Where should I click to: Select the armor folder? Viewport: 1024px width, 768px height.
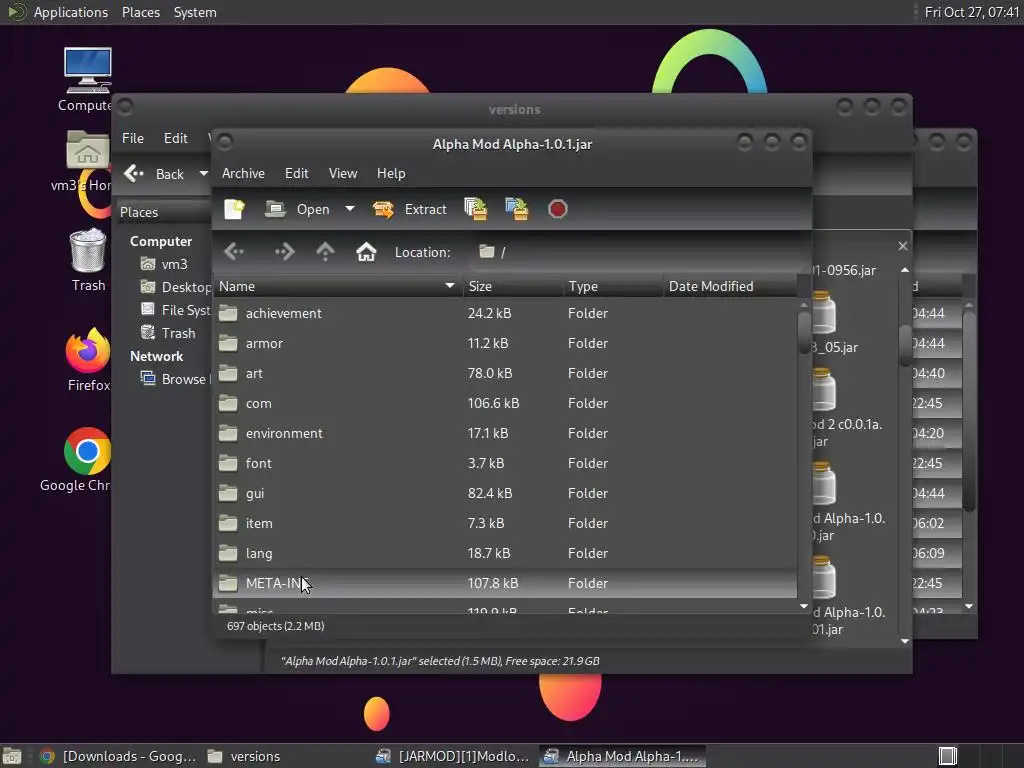[x=505, y=344]
